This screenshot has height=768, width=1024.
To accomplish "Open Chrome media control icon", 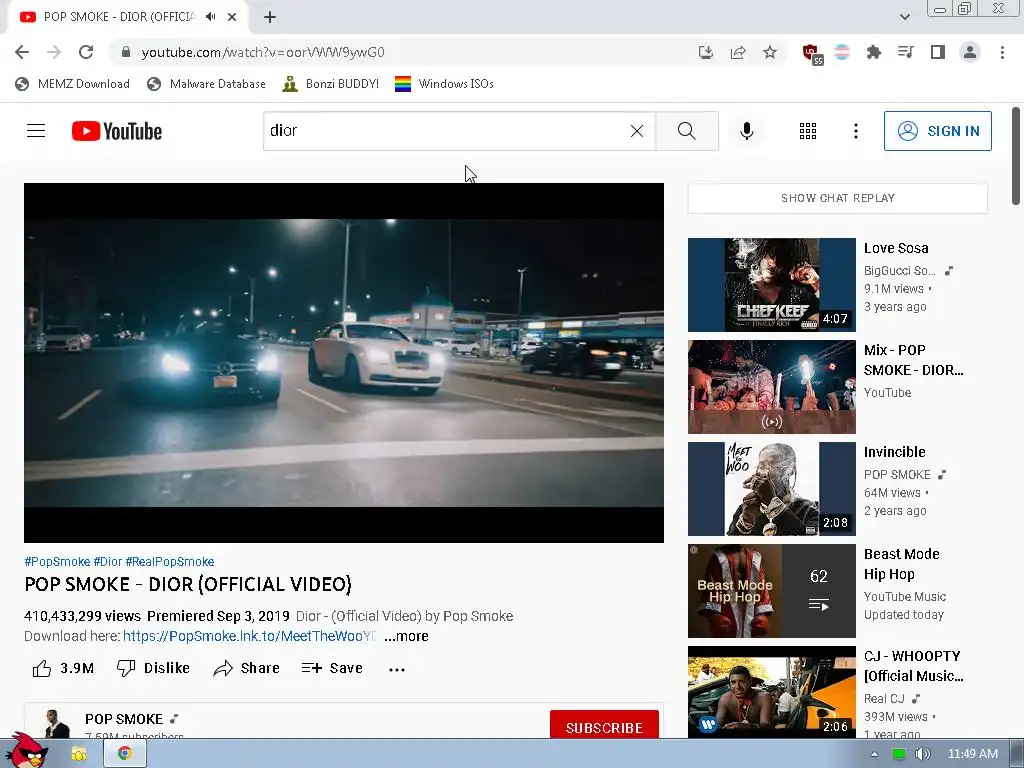I will pyautogui.click(x=905, y=52).
